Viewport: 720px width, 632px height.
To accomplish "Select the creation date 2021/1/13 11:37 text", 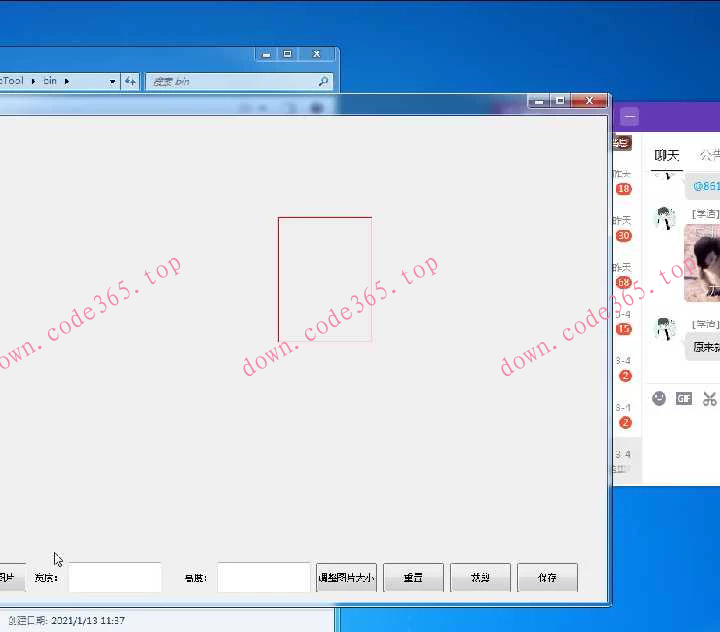I will click(x=88, y=621).
